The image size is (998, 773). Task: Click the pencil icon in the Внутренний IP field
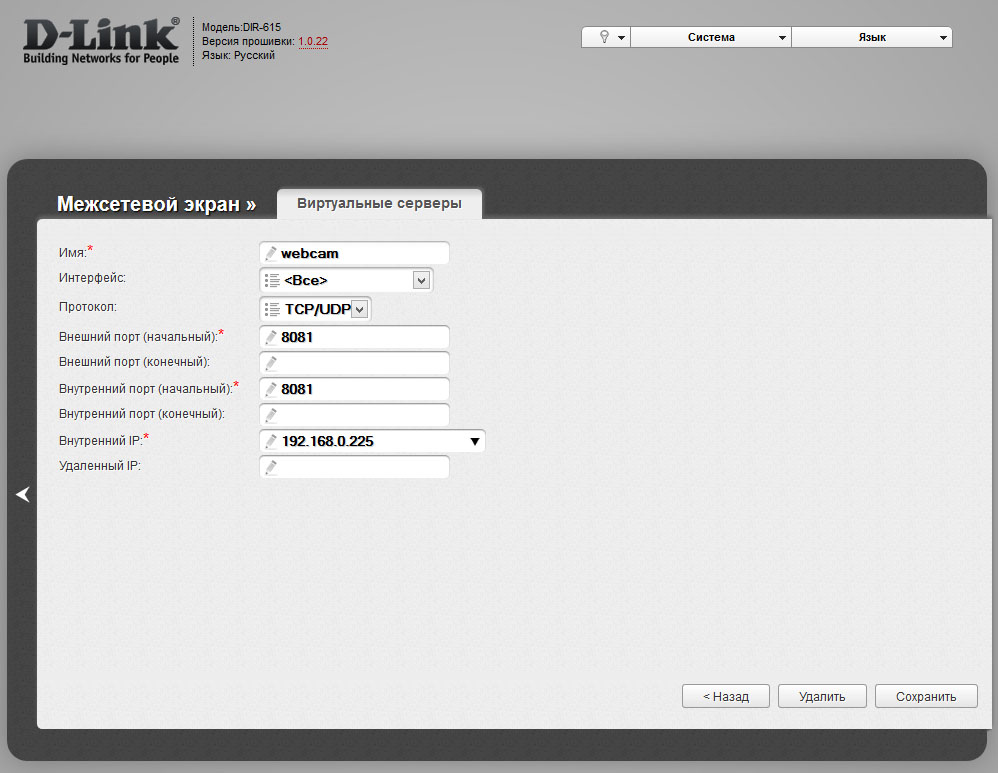click(270, 441)
